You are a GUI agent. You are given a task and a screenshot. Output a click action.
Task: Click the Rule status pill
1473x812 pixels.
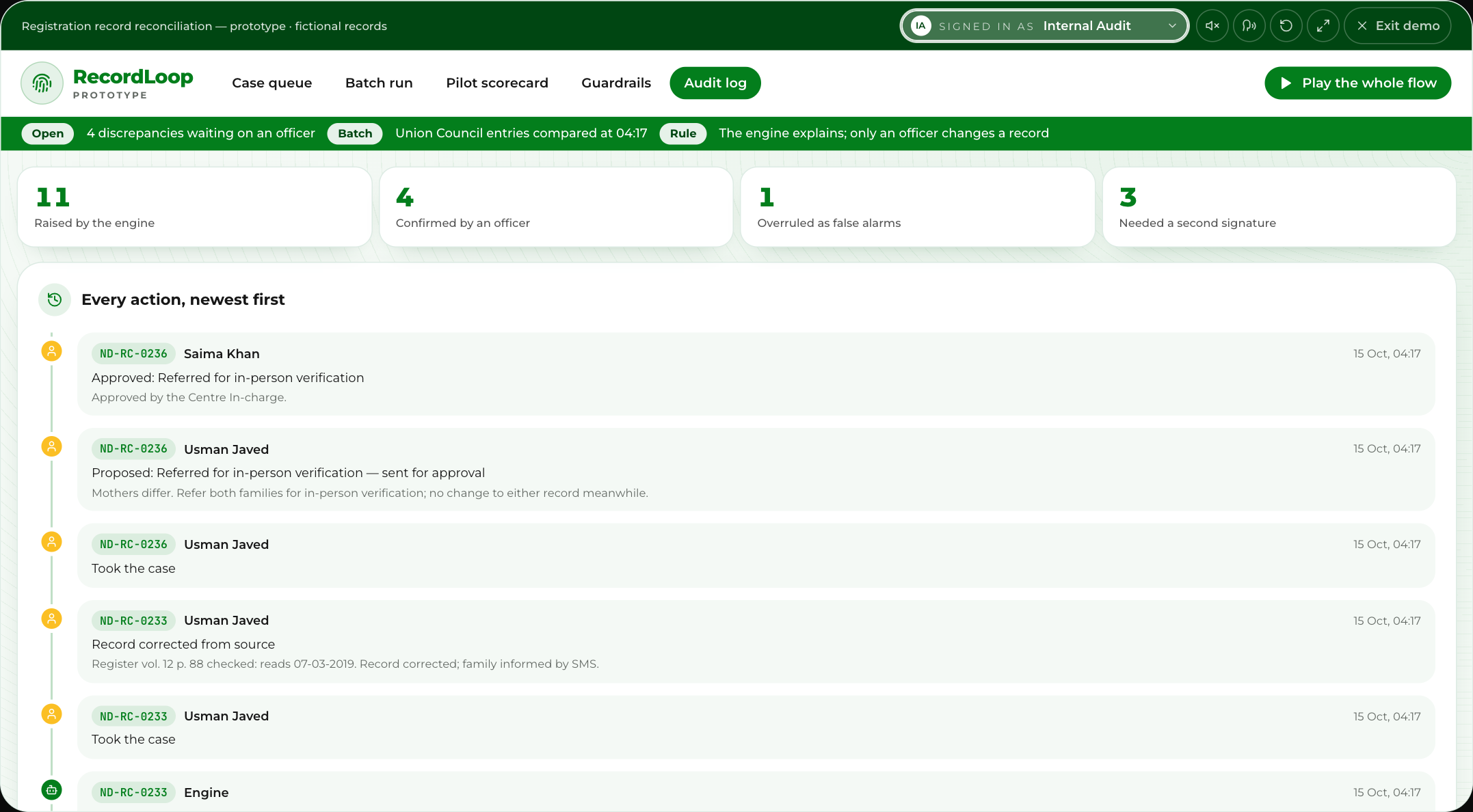point(683,133)
